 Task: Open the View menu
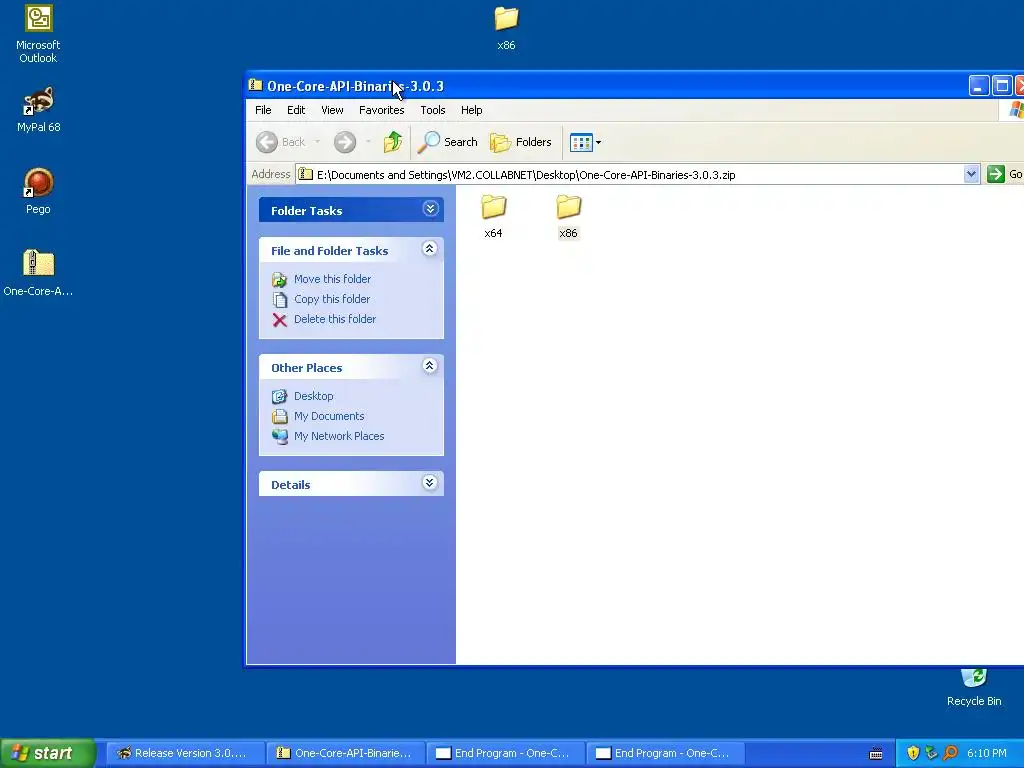[332, 110]
